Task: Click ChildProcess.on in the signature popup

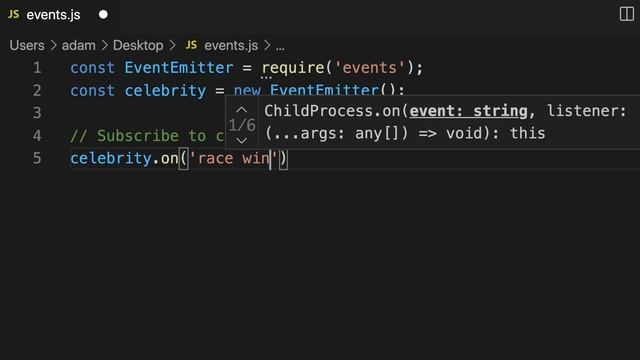Action: click(332, 111)
